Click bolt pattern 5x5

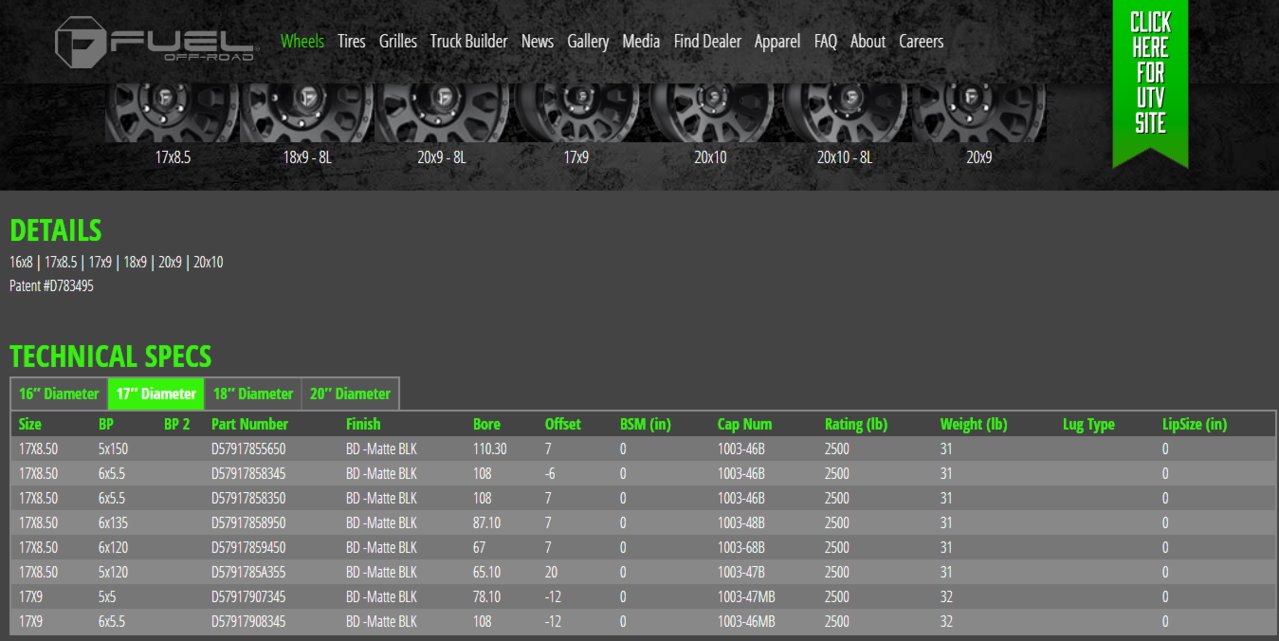(x=108, y=597)
